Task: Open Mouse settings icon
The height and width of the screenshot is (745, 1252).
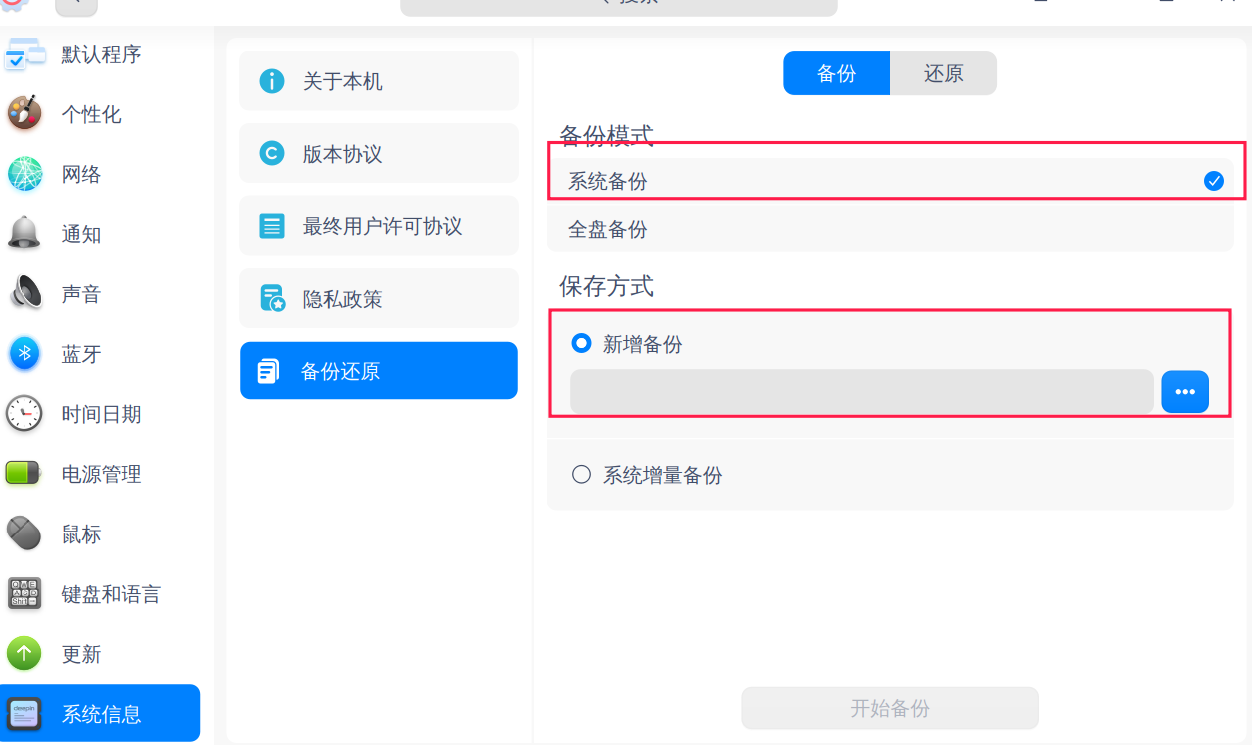Action: [24, 534]
